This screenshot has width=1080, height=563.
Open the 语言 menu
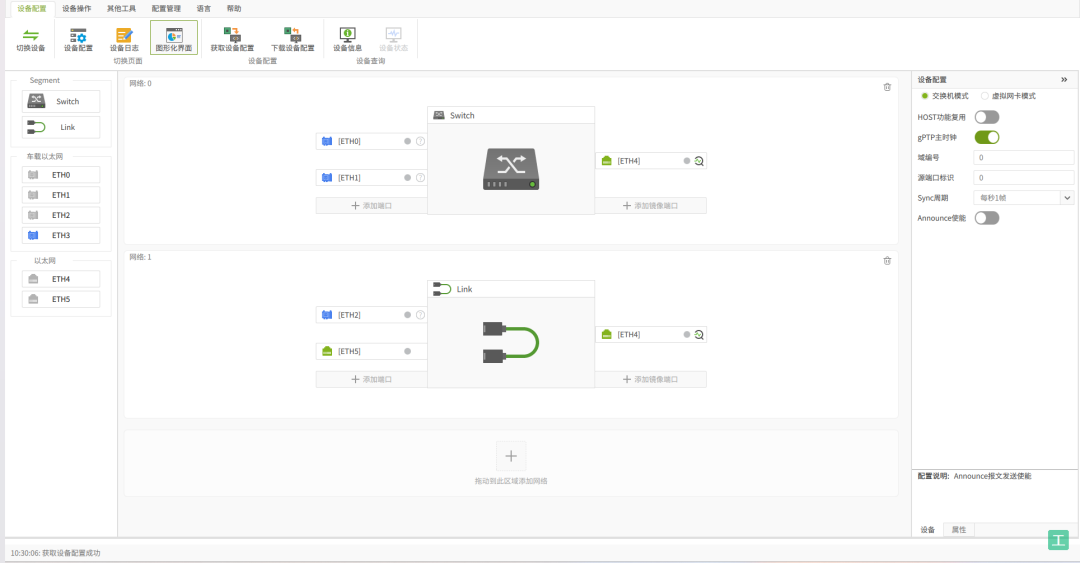click(x=204, y=8)
